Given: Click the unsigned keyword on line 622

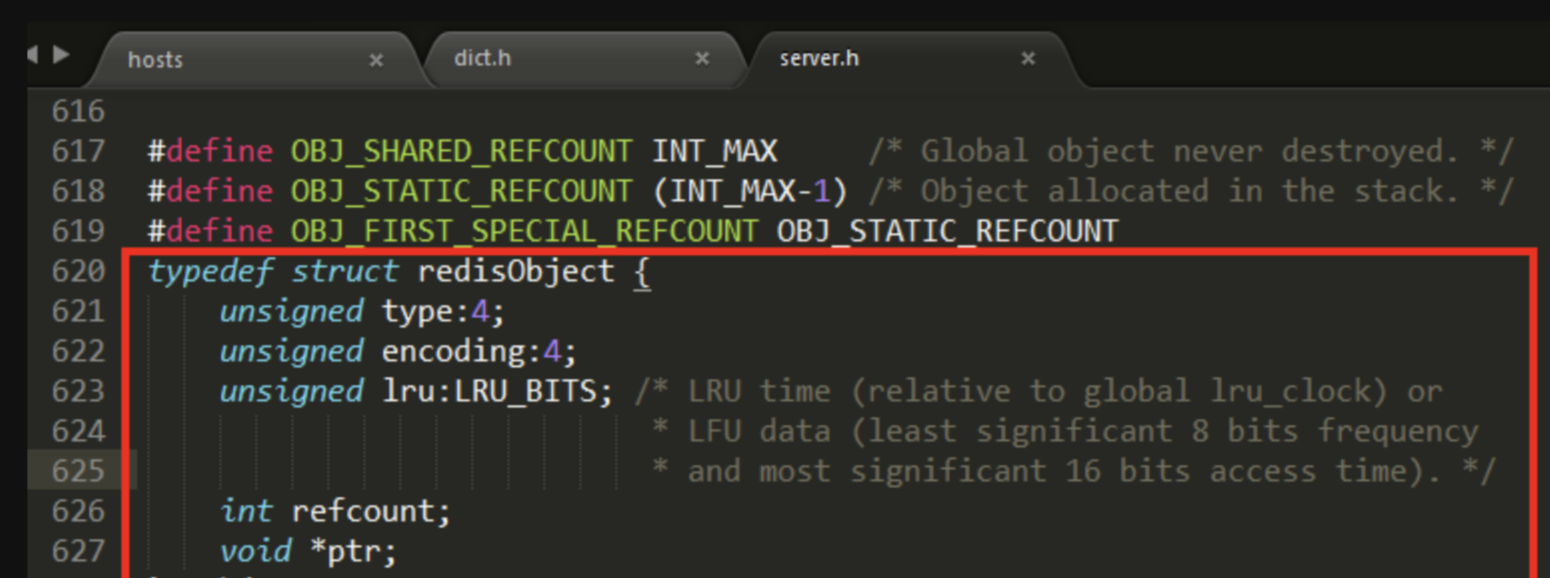Looking at the screenshot, I should click(x=291, y=352).
